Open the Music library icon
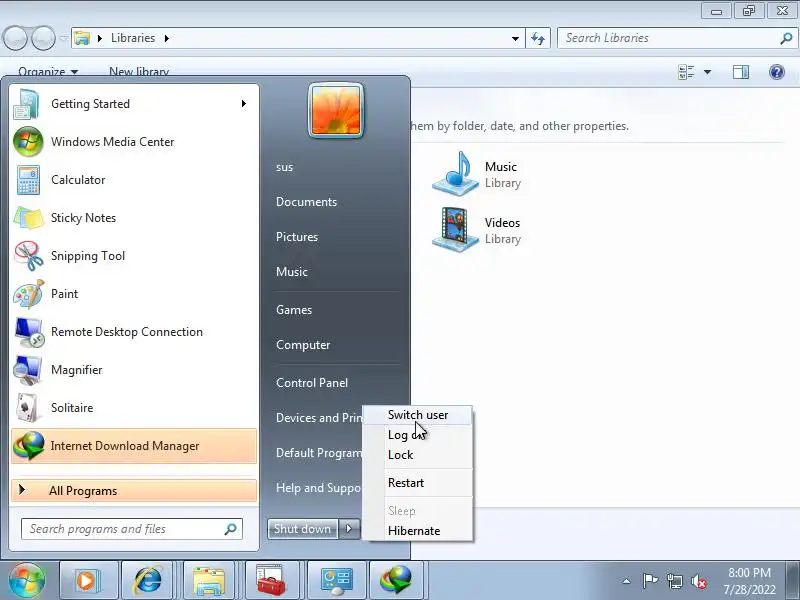The width and height of the screenshot is (800, 600). click(x=456, y=174)
